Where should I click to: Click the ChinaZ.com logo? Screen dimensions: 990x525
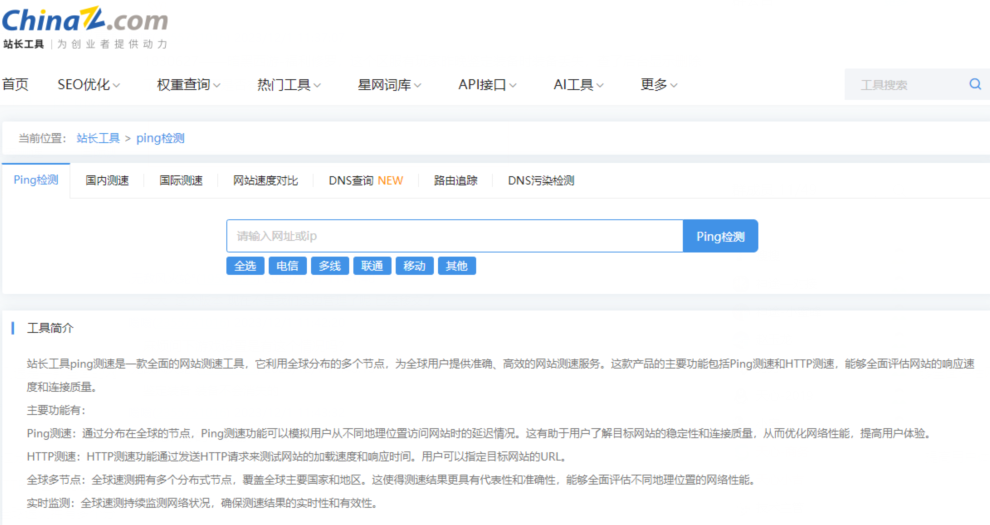(85, 22)
